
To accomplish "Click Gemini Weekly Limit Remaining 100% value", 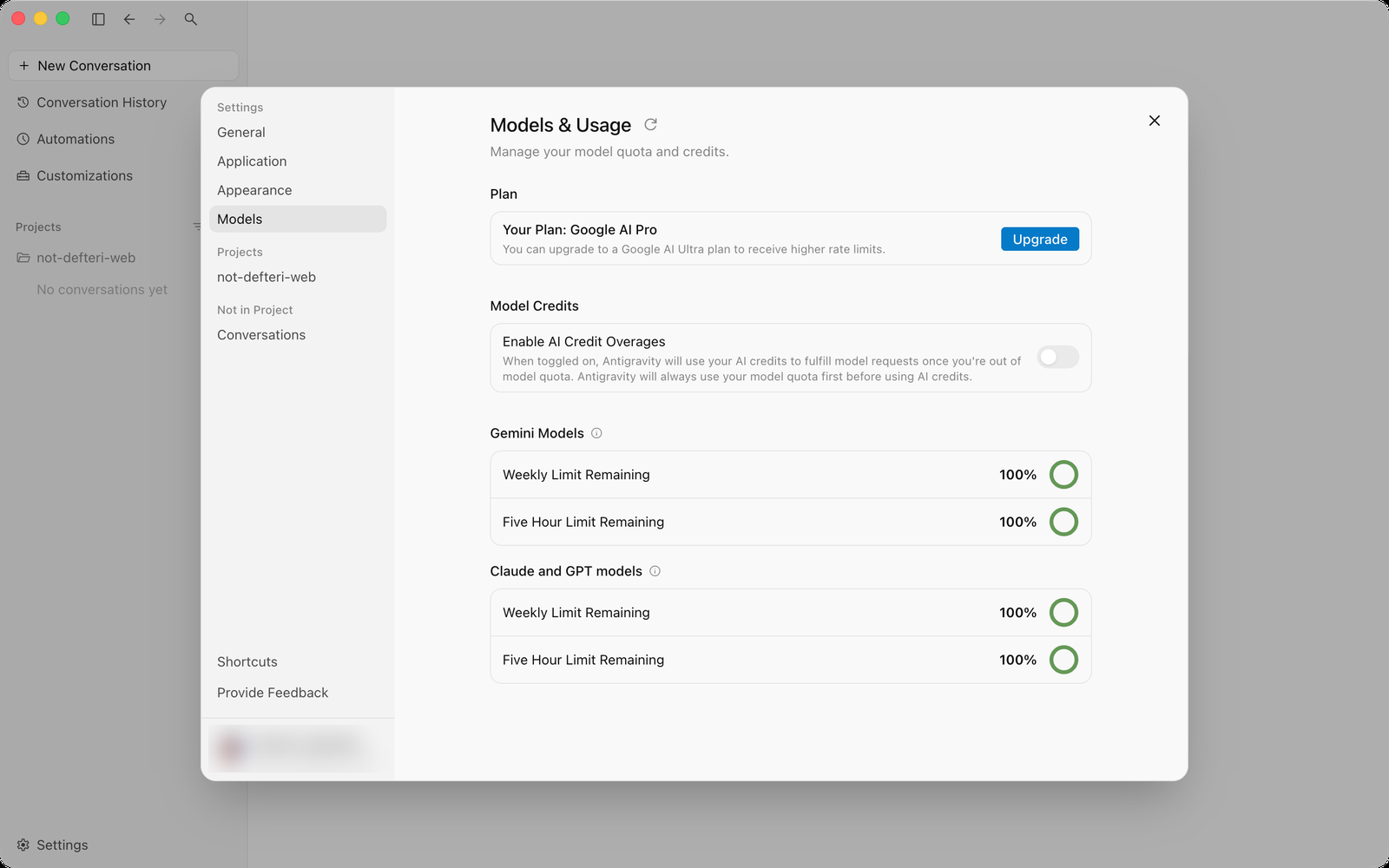I will coord(1017,475).
